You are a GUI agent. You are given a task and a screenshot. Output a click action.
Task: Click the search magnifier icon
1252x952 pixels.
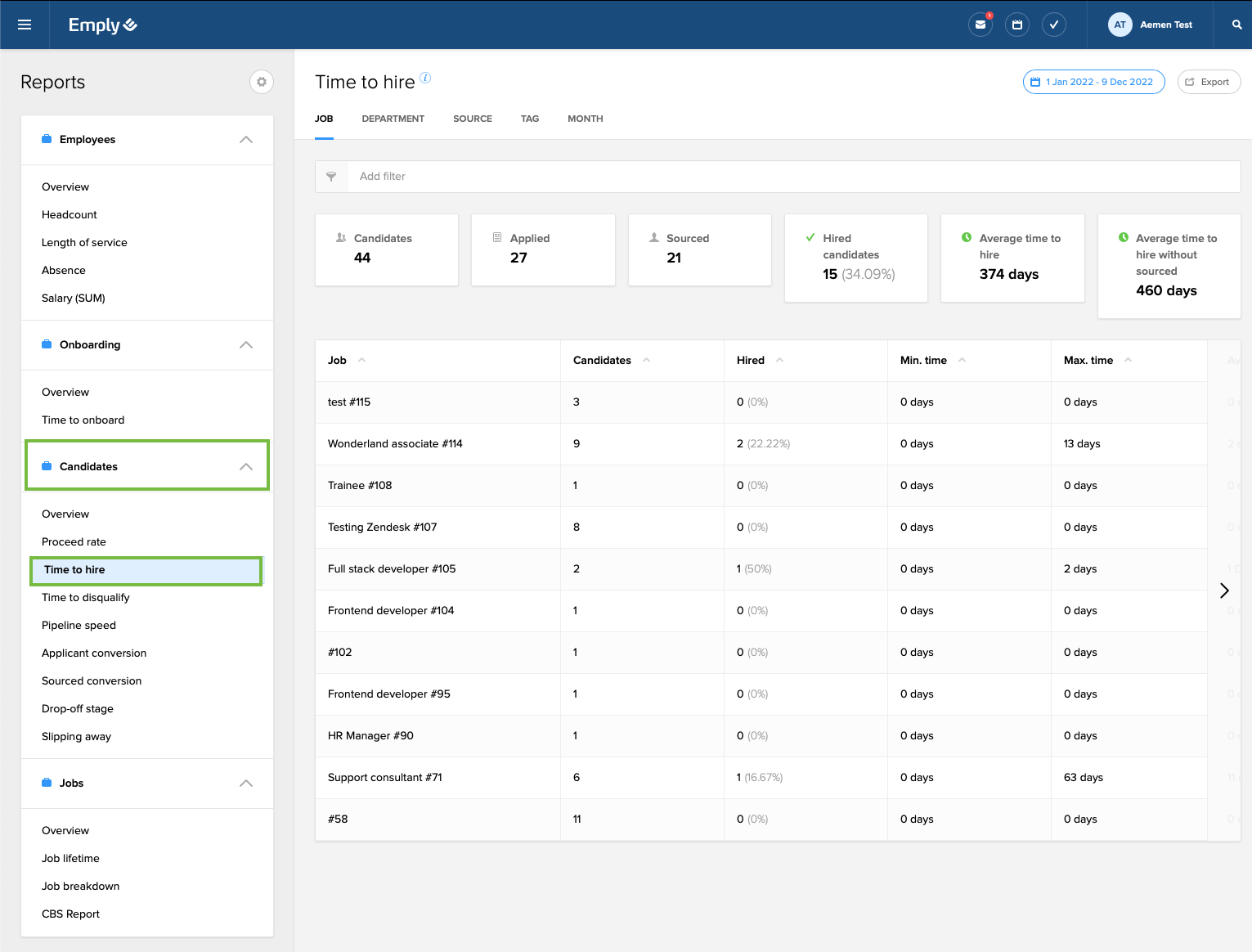[1236, 25]
